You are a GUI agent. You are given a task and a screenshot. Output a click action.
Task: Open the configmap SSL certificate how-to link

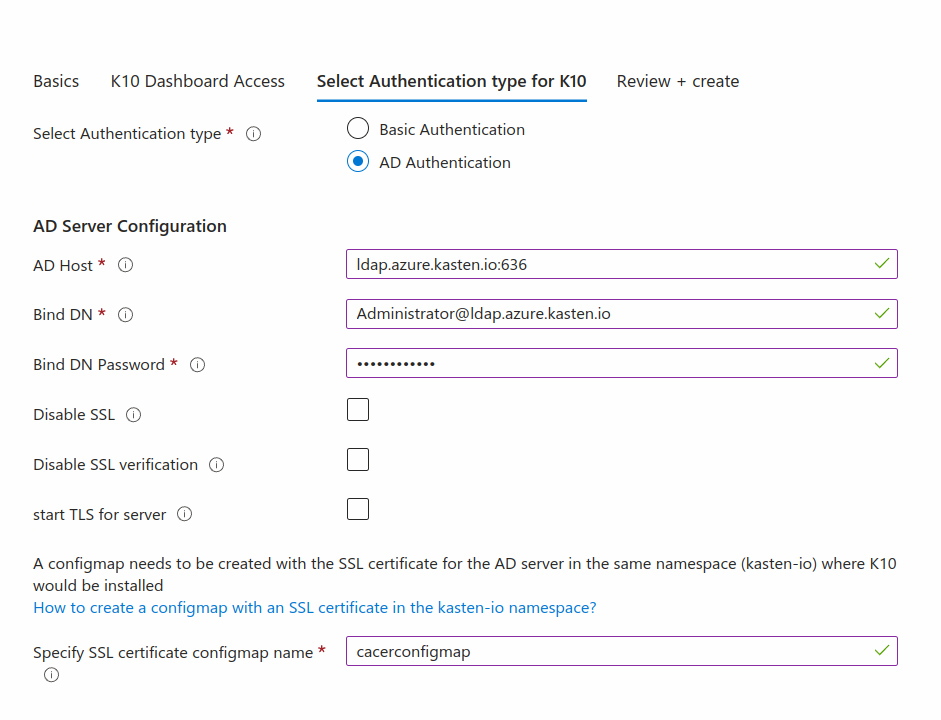tap(315, 608)
